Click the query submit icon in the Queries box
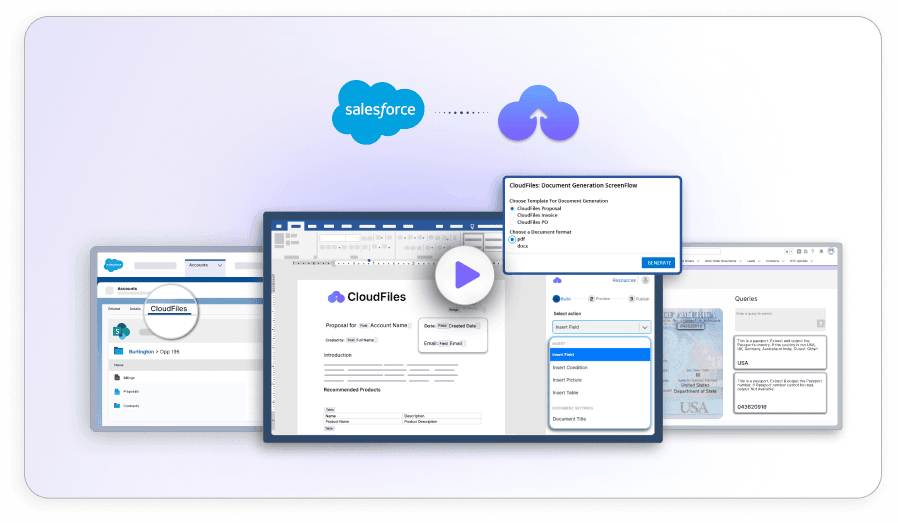Image resolution: width=898 pixels, height=523 pixels. click(x=821, y=324)
